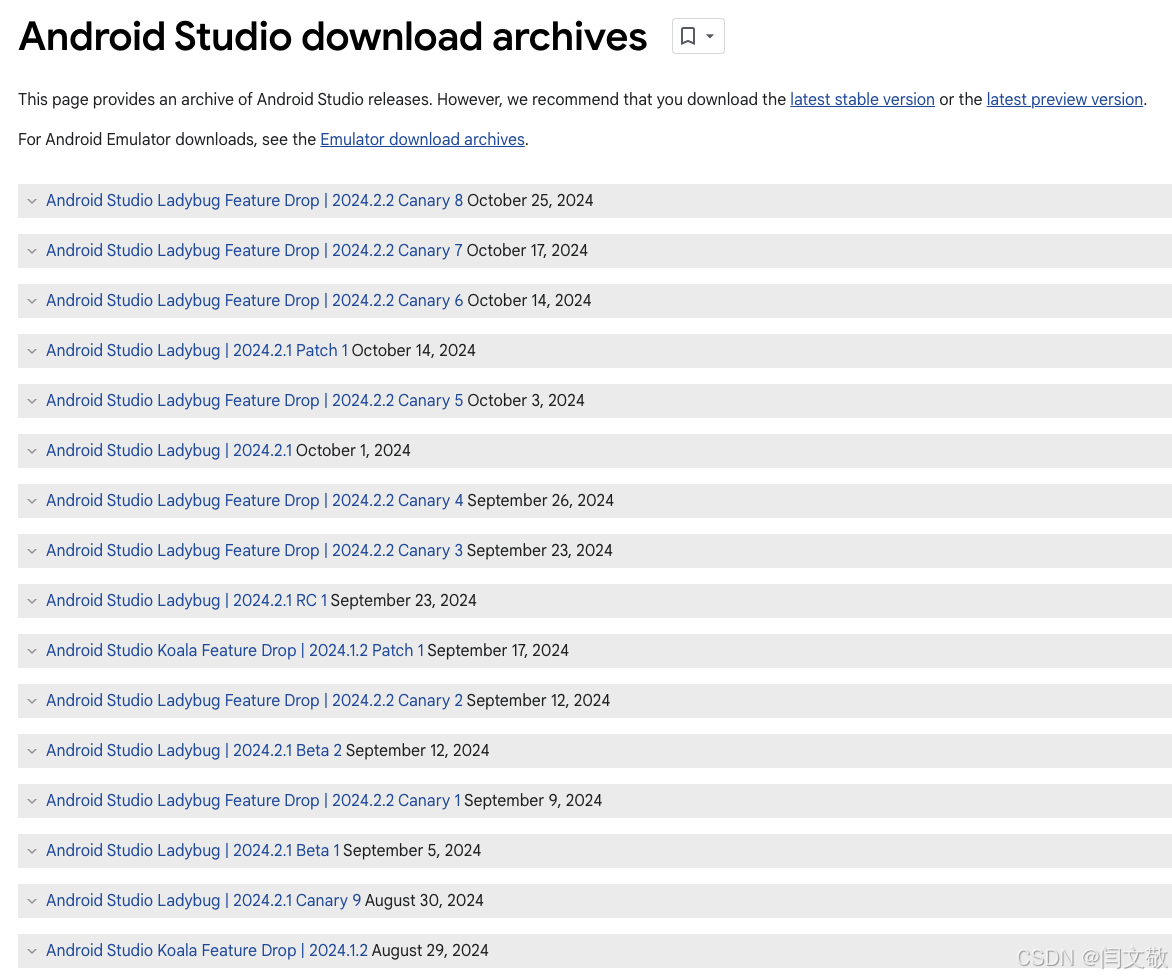Open Ladybug Feature Drop 2024.2.2 Canary 5 title
Viewport: 1172px width, 978px height.
(x=254, y=401)
